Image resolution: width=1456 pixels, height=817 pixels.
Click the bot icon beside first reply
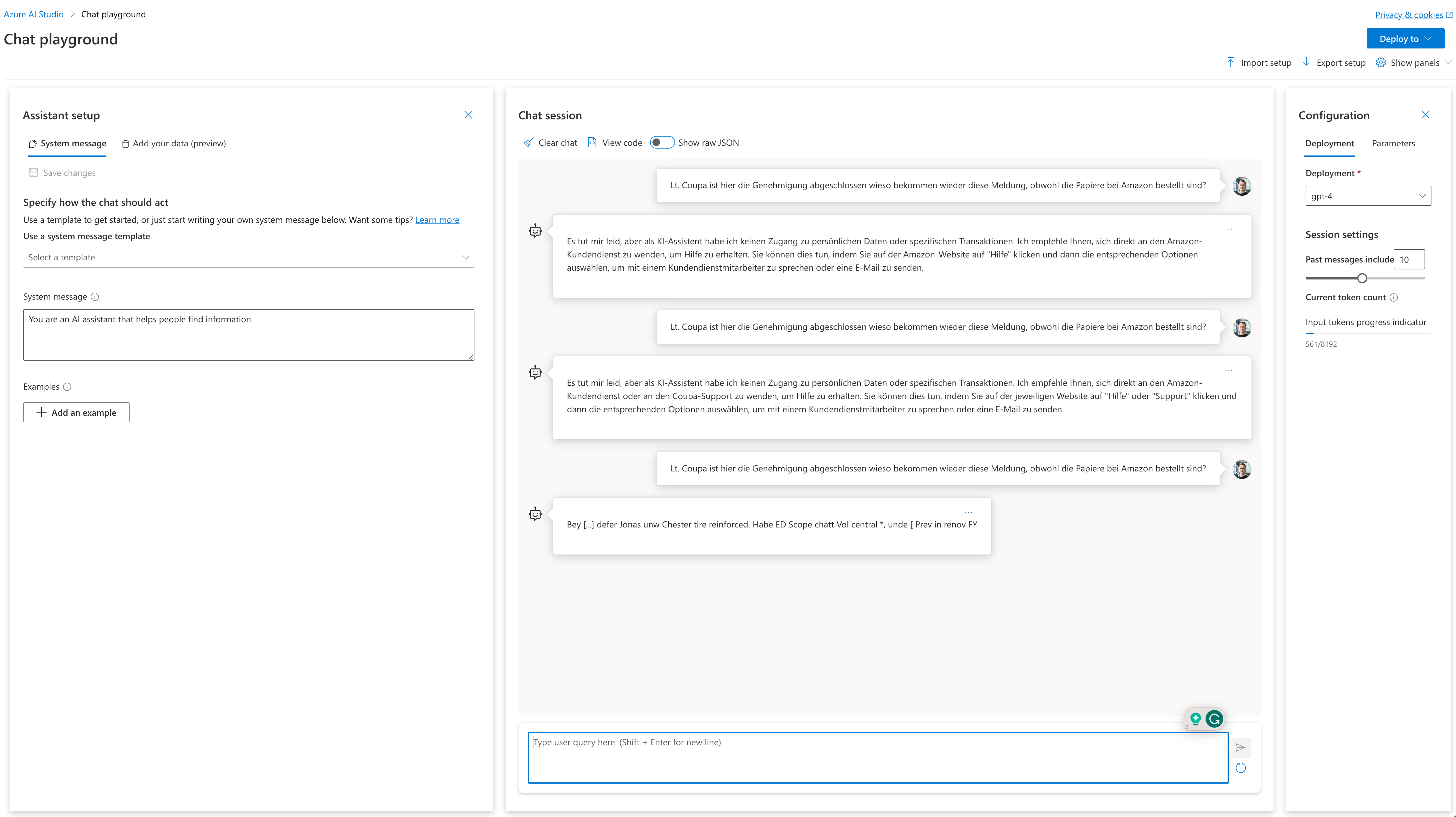coord(535,231)
